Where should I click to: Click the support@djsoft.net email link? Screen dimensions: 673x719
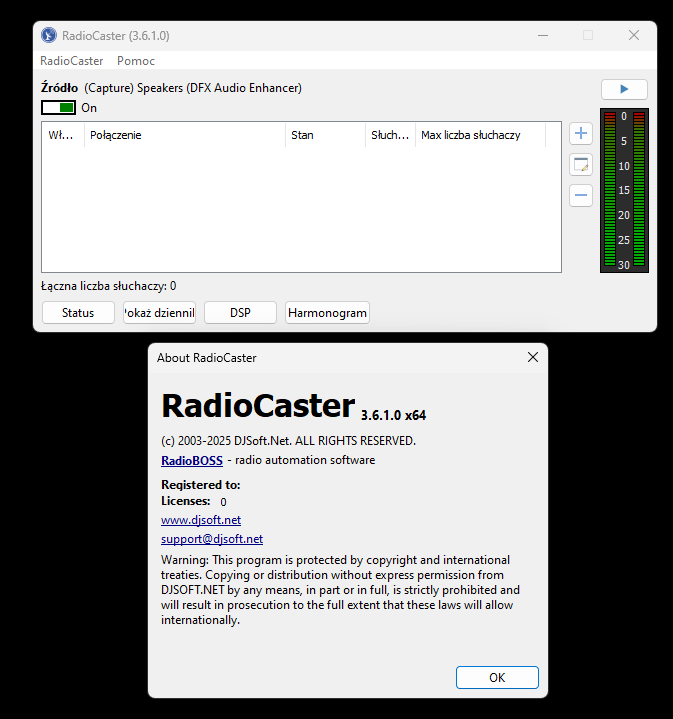tap(212, 539)
